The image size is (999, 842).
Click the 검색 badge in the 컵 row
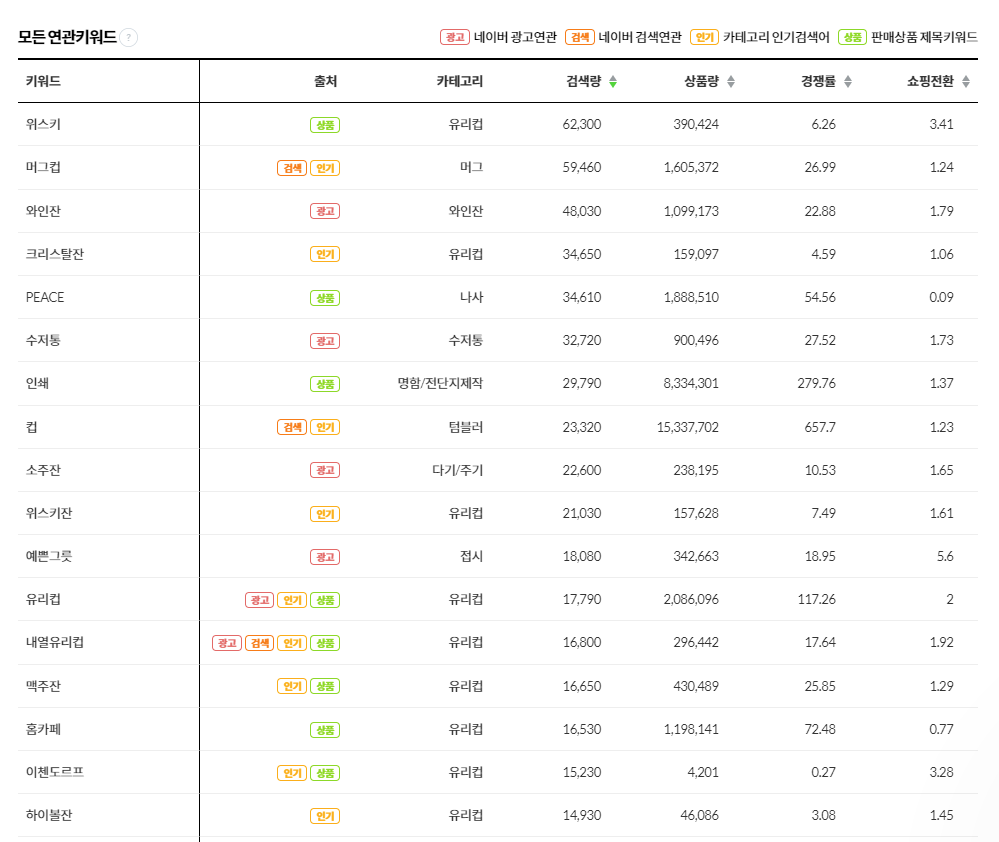coord(292,427)
